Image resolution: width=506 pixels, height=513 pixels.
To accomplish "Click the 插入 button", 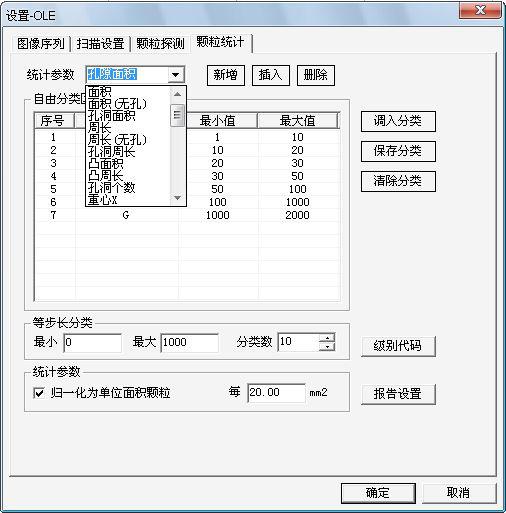I will (x=271, y=75).
